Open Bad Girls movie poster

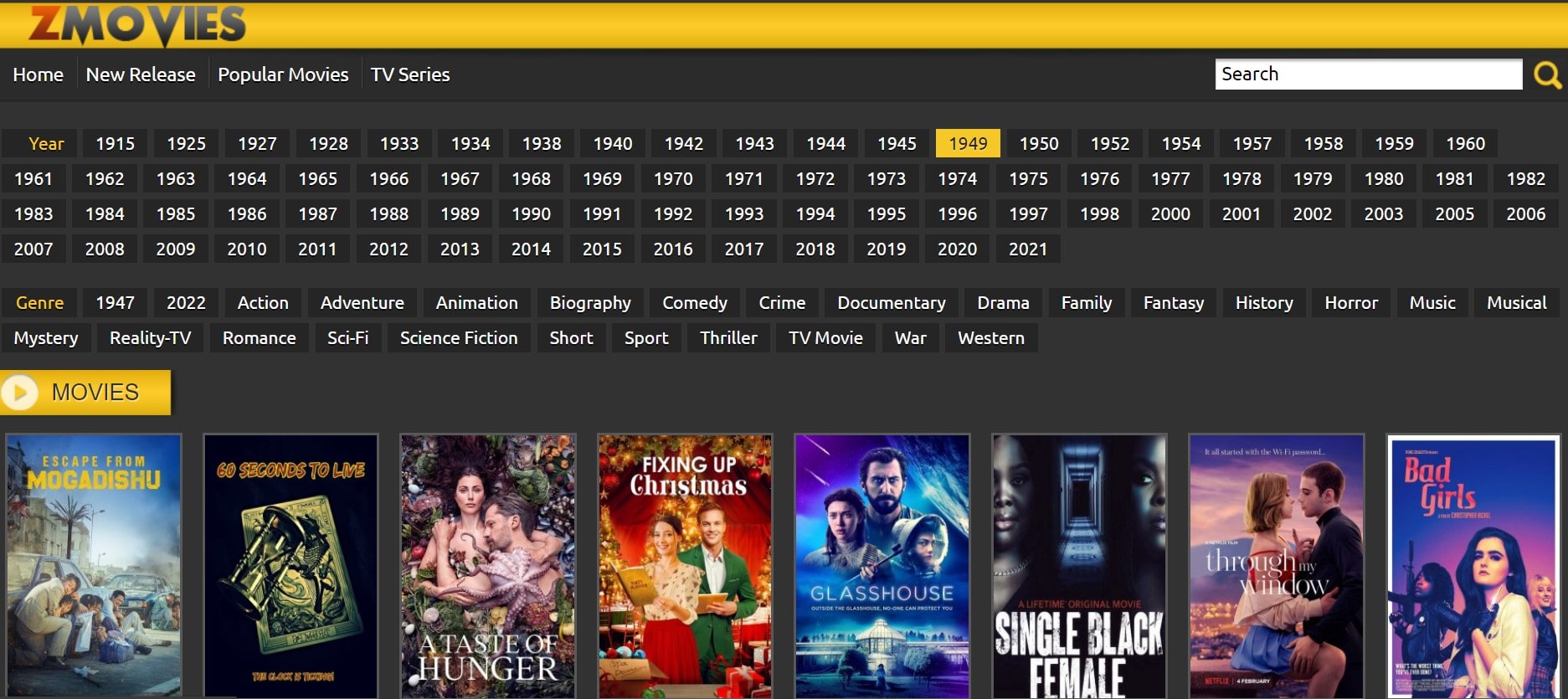1474,566
